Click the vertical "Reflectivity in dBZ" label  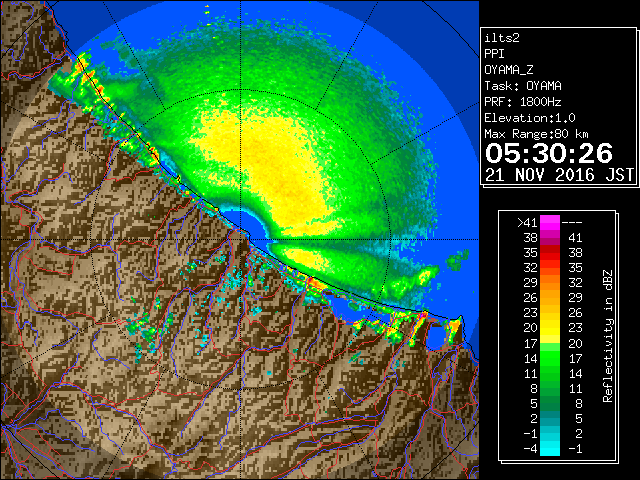coord(608,336)
